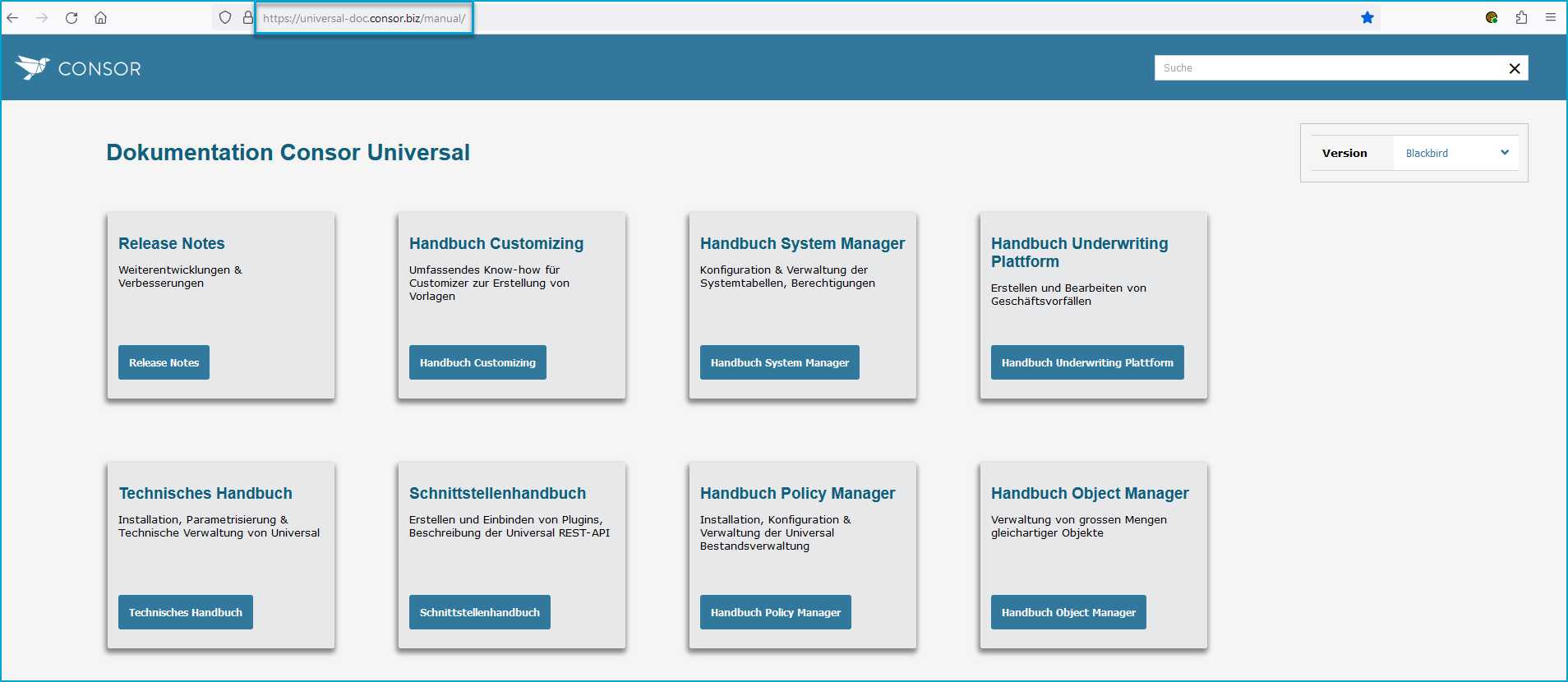This screenshot has height=682, width=1568.
Task: Open the Handbuch Object Manager button
Action: point(1068,612)
